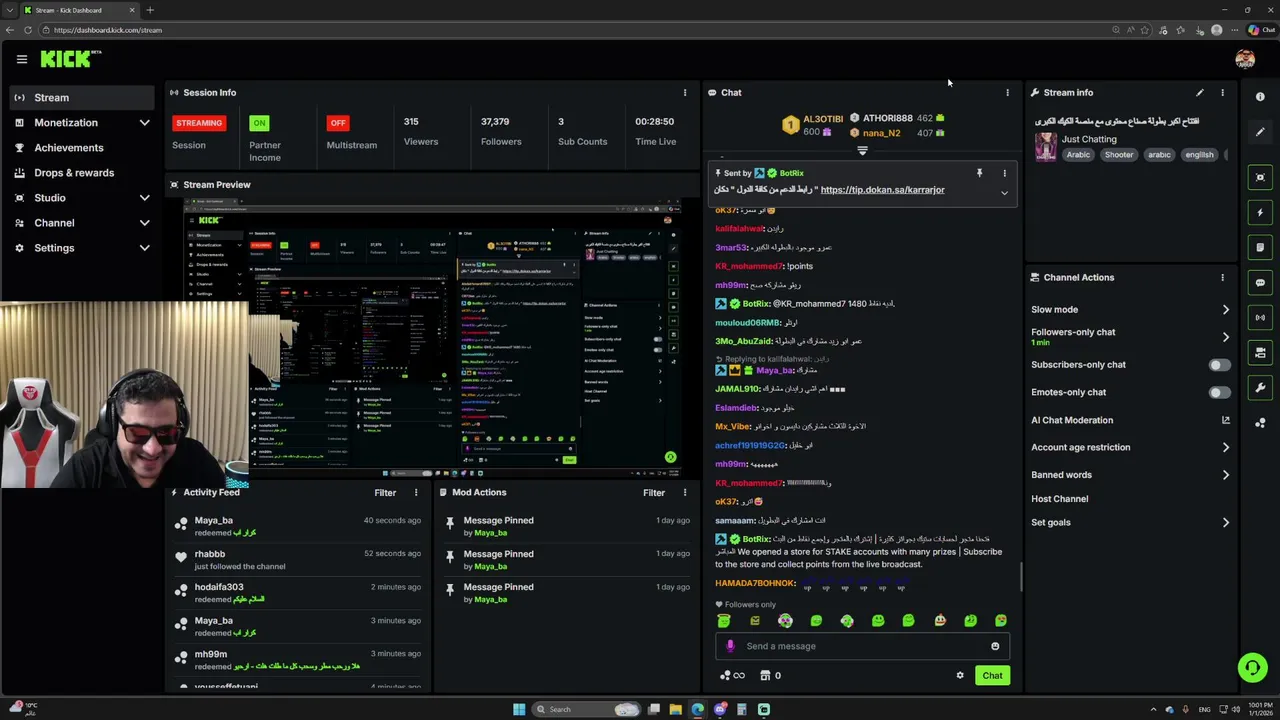This screenshot has height=720, width=1280.
Task: Open Channel Actions three-dot menu
Action: (1222, 278)
